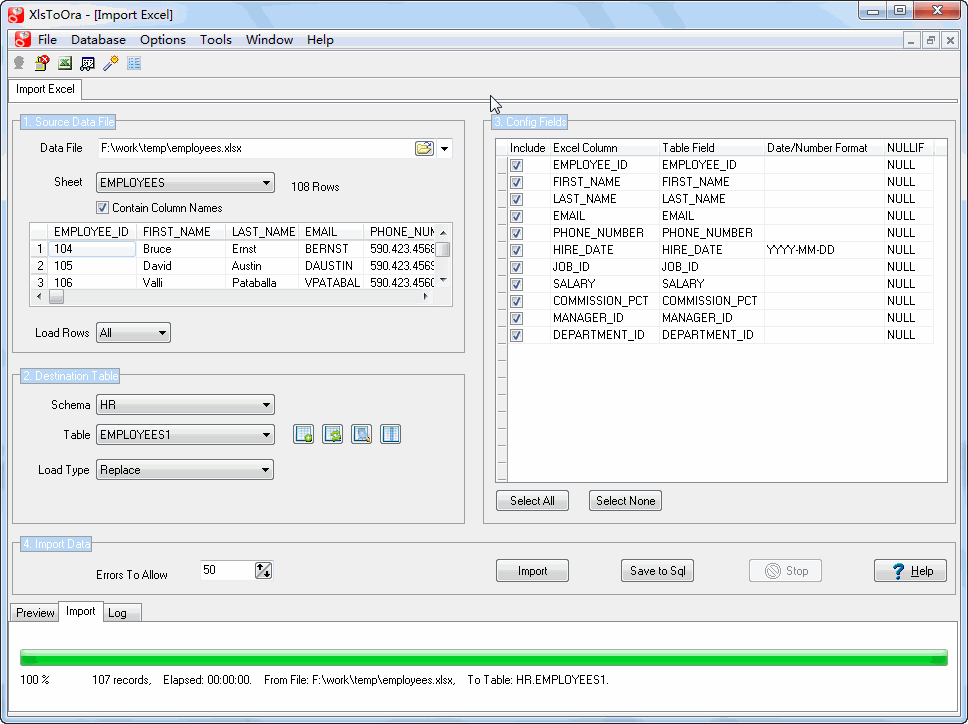Click the padlock with red X toolbar icon
Image resolution: width=968 pixels, height=724 pixels.
[x=42, y=63]
